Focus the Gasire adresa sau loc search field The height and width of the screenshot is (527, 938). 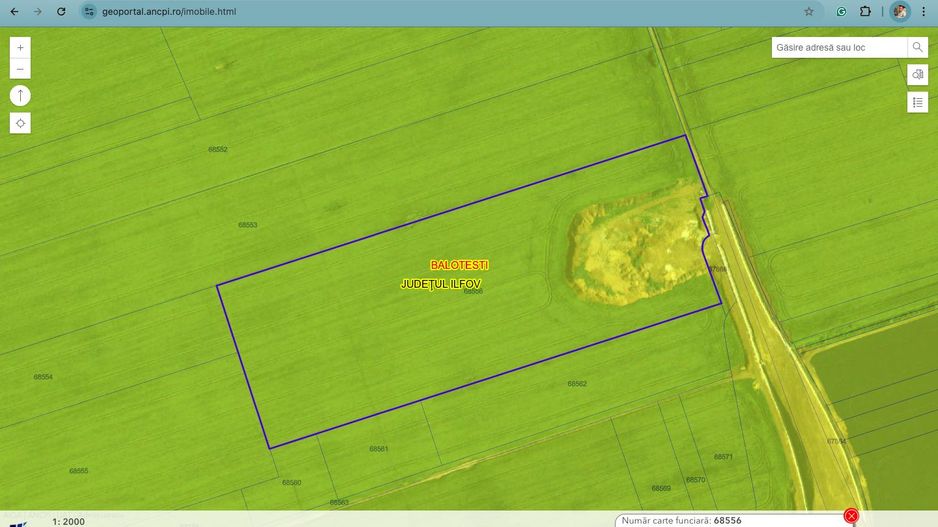coord(839,47)
